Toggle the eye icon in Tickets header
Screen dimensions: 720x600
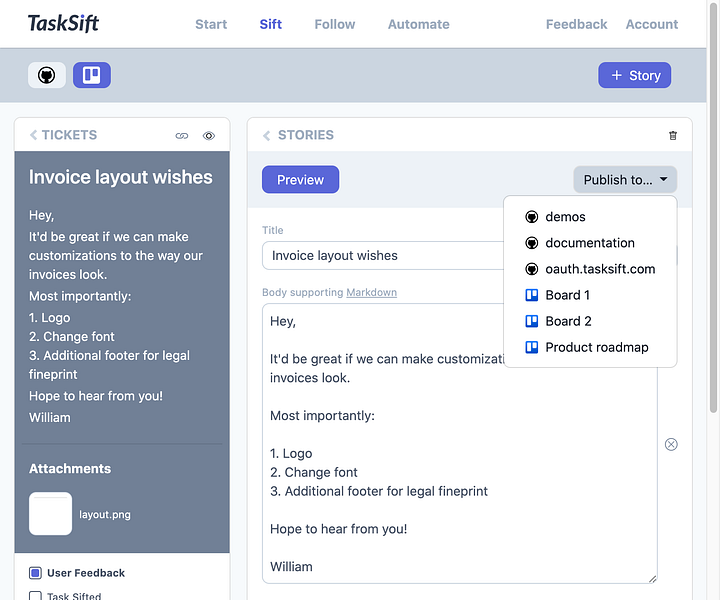pos(209,135)
